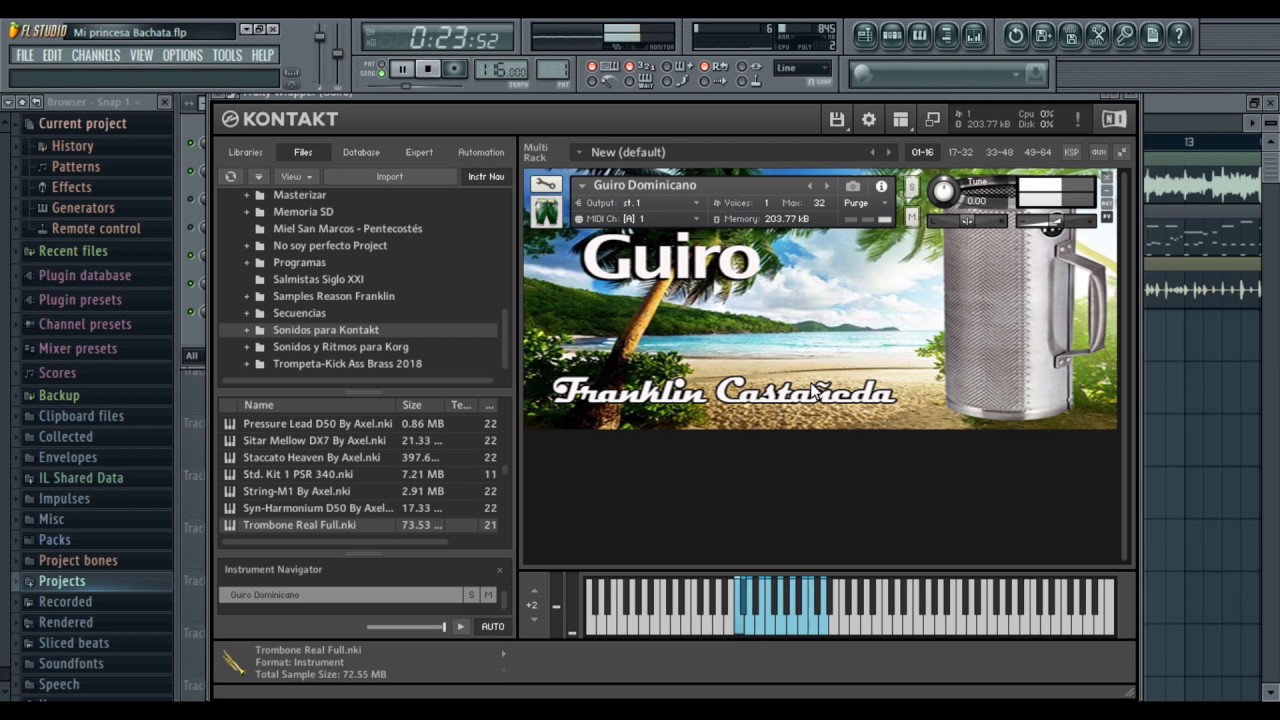Screen dimensions: 1280x720
Task: Click FL Studio audio editor scissors icon
Action: point(1098,36)
